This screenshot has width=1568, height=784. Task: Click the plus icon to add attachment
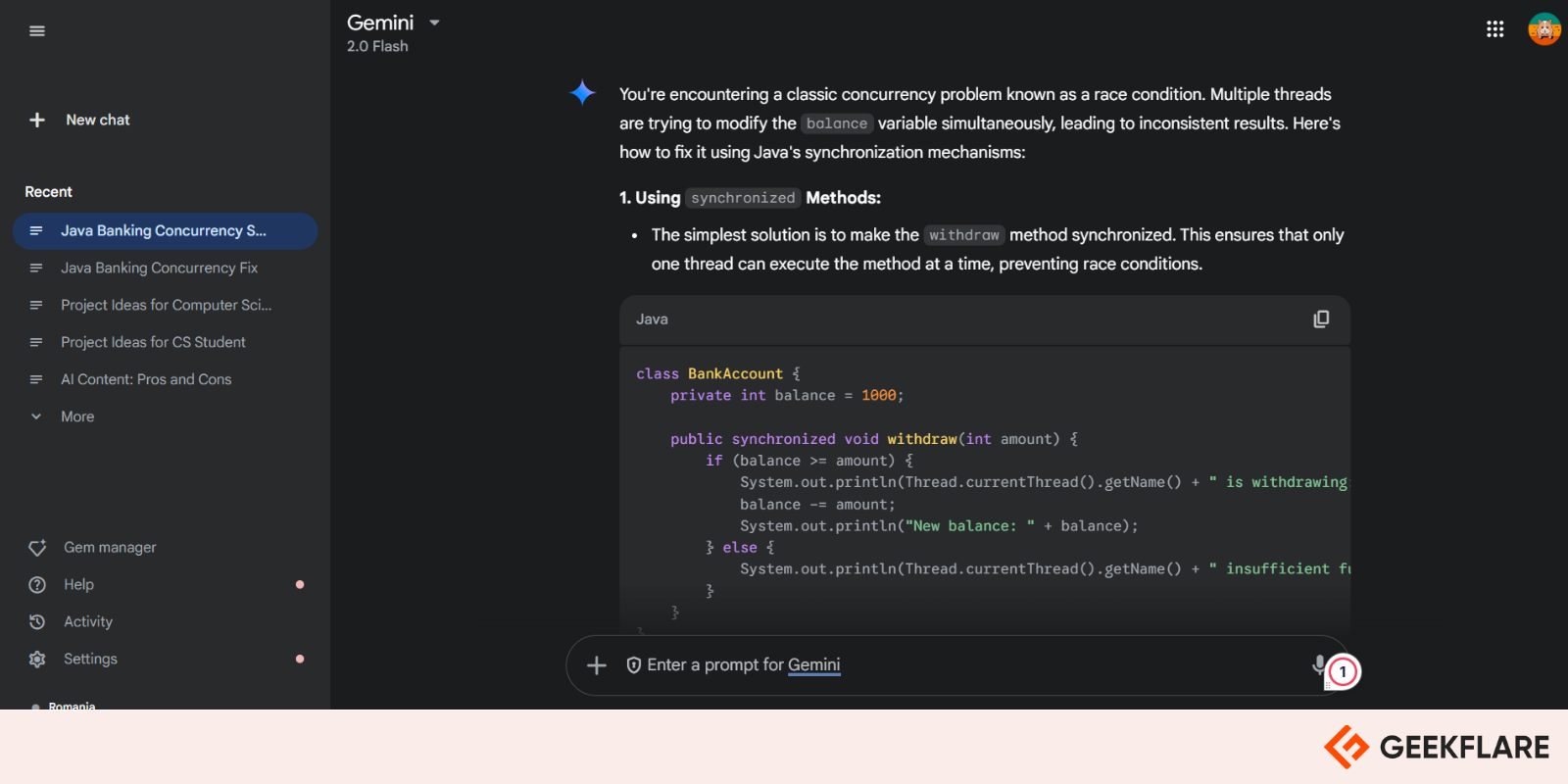tap(597, 666)
